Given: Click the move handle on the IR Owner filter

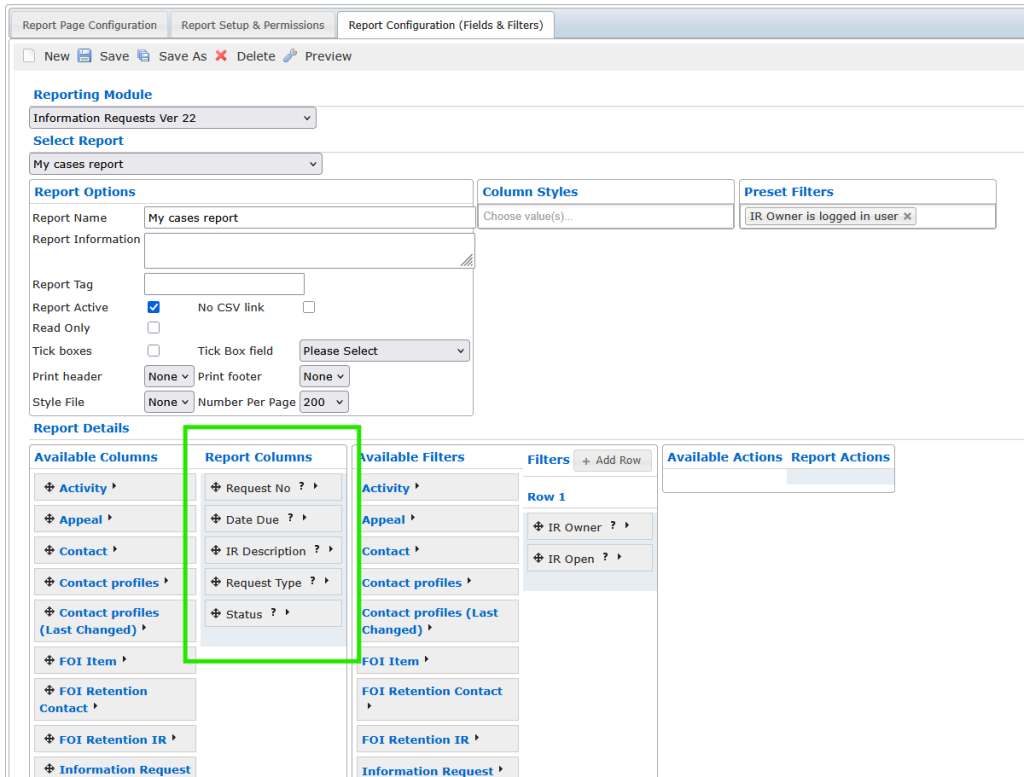Looking at the screenshot, I should pyautogui.click(x=538, y=527).
